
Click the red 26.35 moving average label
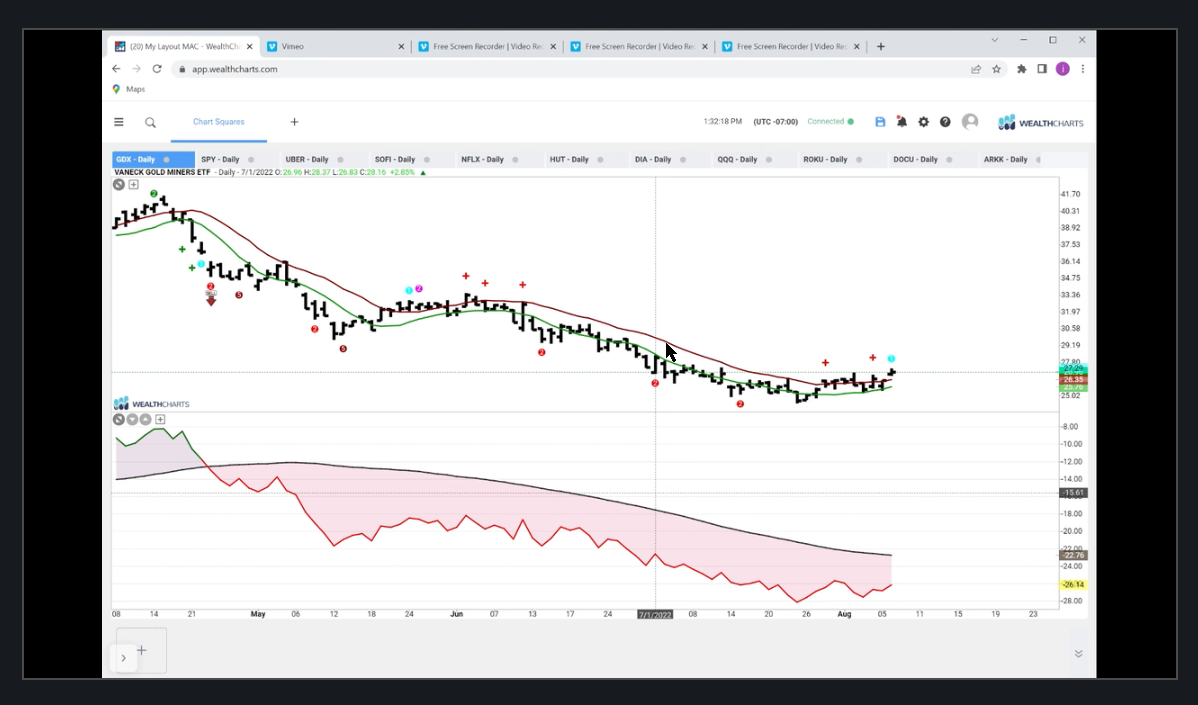pyautogui.click(x=1073, y=379)
